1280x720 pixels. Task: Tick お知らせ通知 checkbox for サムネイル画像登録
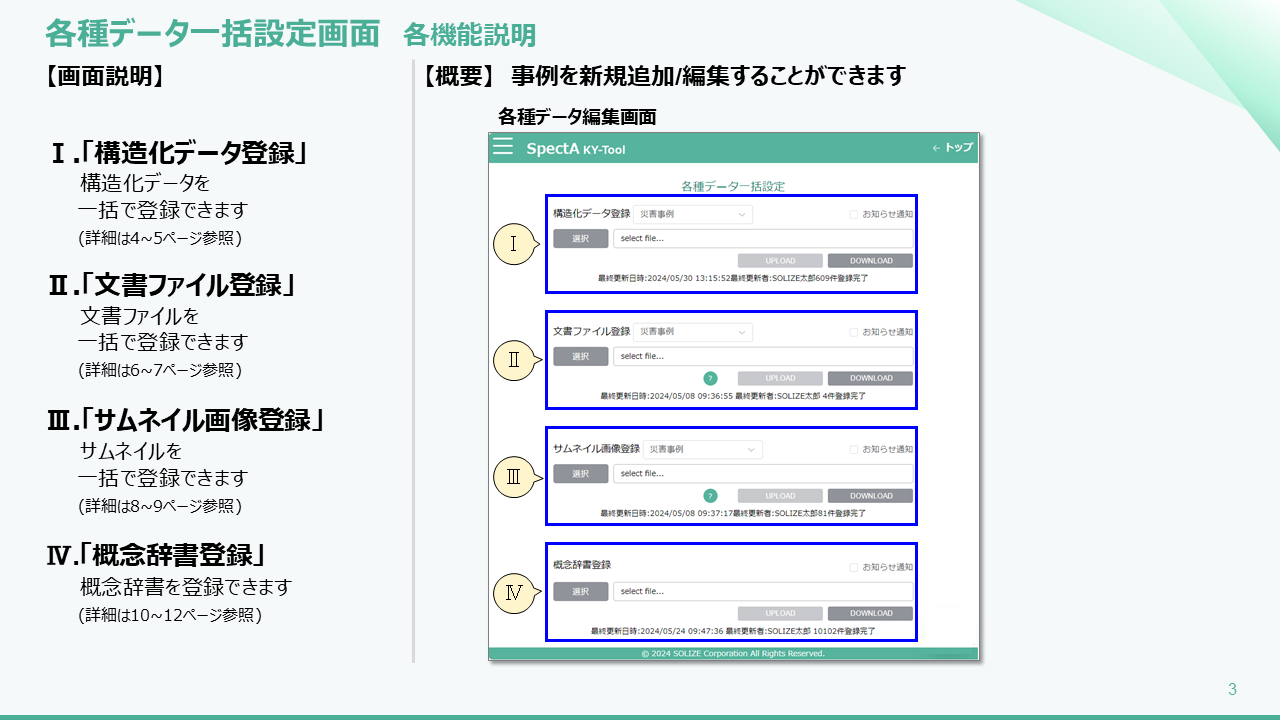854,450
